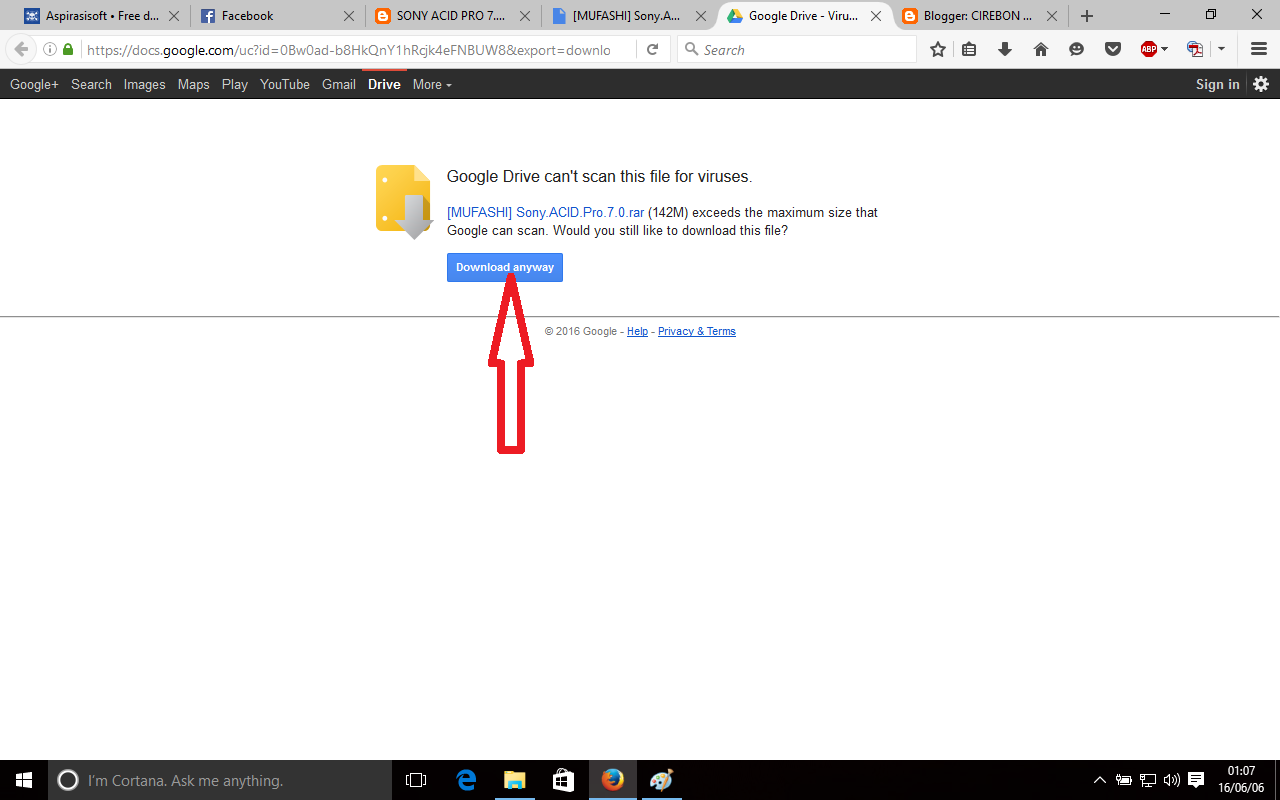Screen dimensions: 1280x800
Task: Open the Downloads arrow icon
Action: pyautogui.click(x=1005, y=49)
